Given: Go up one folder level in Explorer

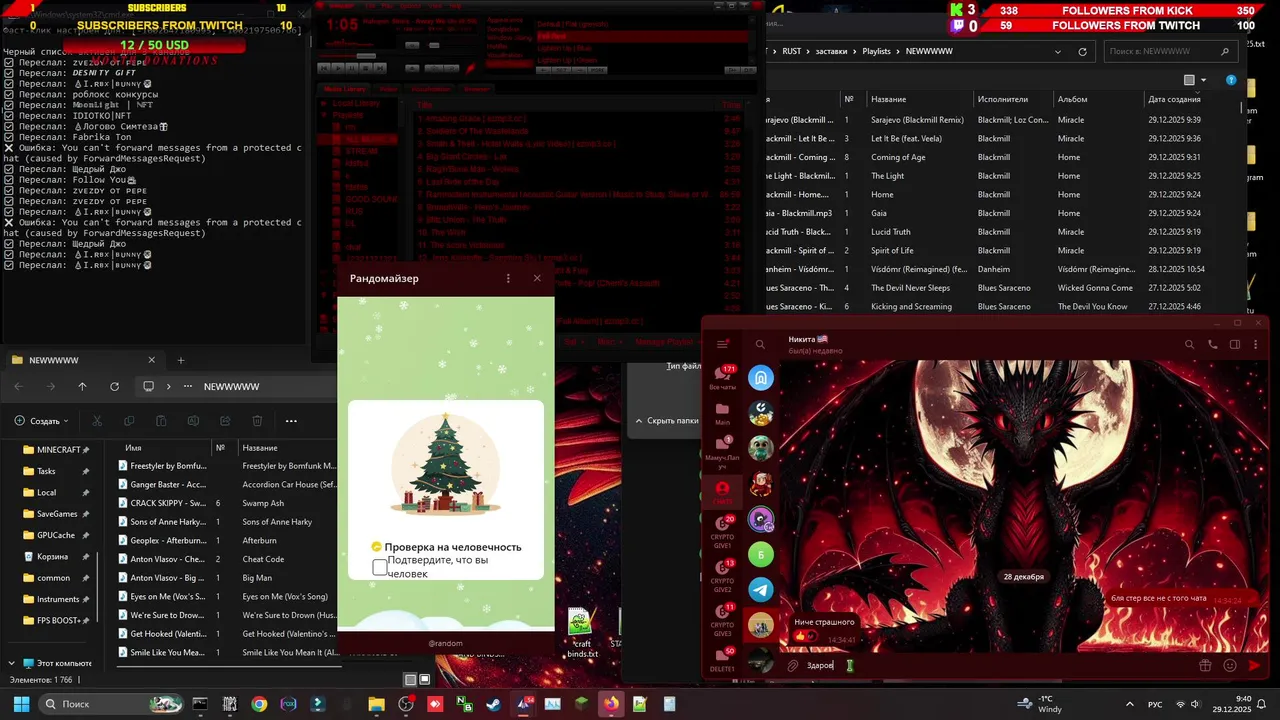Looking at the screenshot, I should coord(82,386).
